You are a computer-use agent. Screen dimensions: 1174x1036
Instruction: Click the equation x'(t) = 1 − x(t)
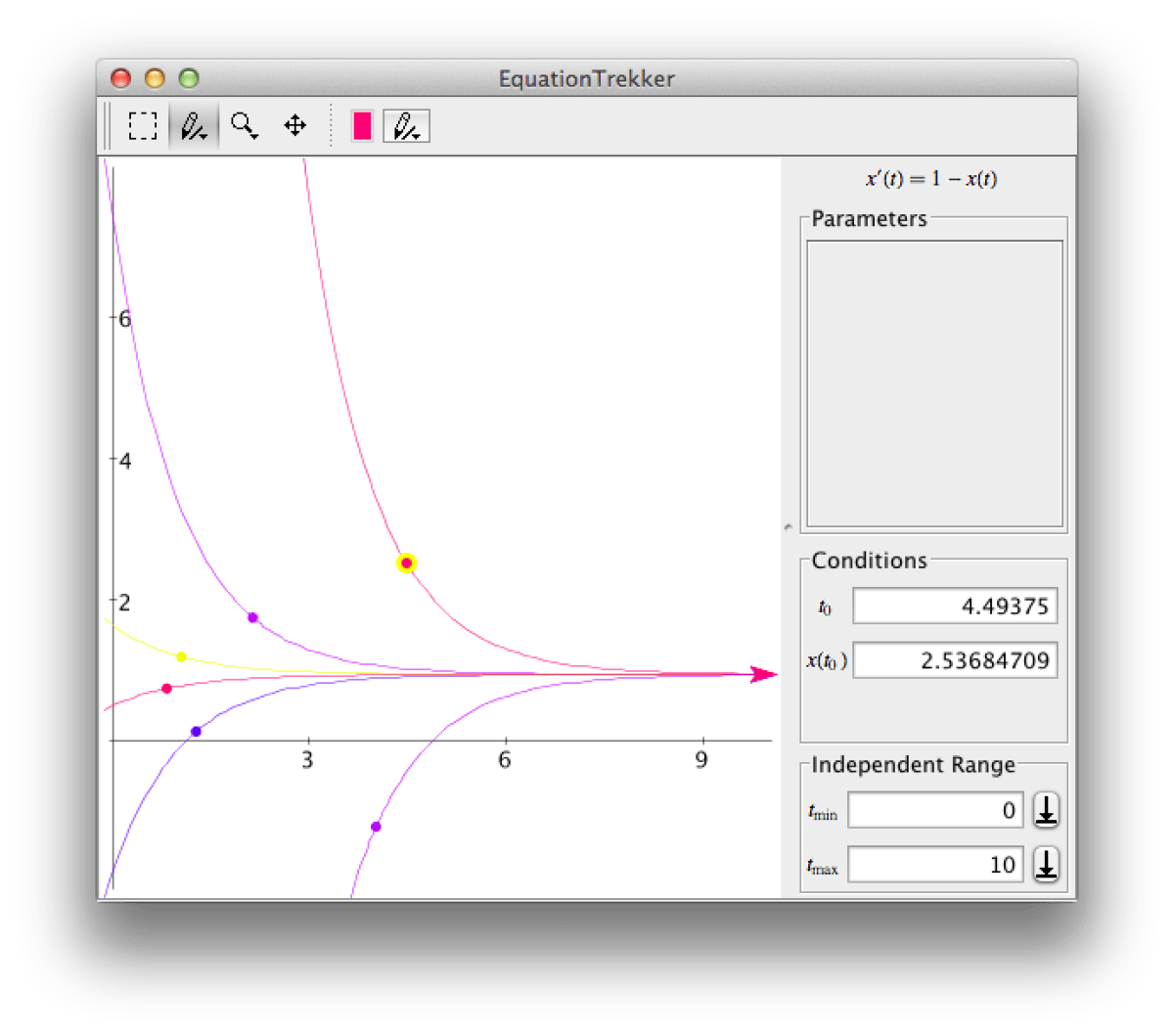coord(931,179)
